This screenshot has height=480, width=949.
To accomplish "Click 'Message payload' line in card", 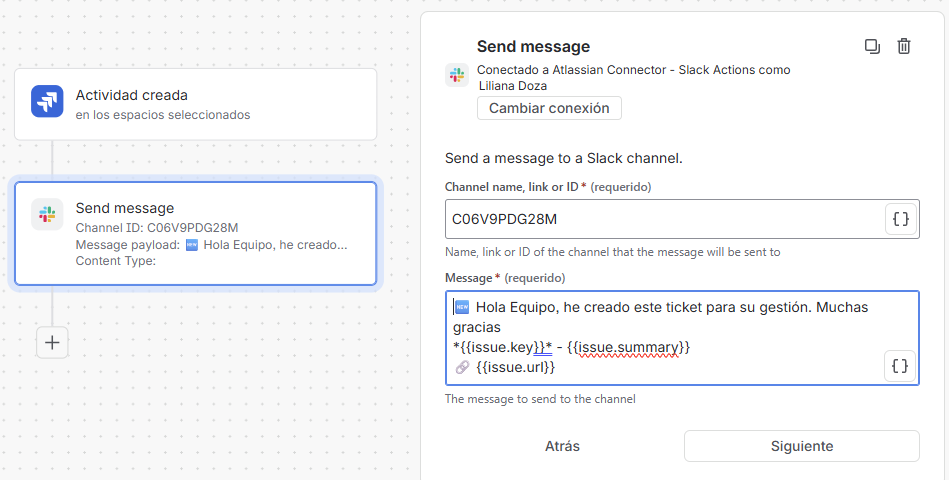I will (211, 245).
